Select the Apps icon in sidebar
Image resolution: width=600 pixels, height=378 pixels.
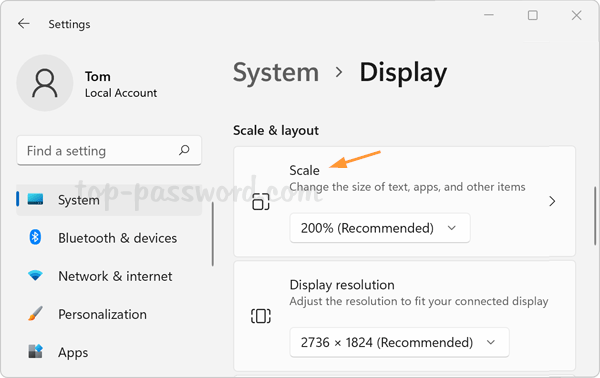point(35,351)
